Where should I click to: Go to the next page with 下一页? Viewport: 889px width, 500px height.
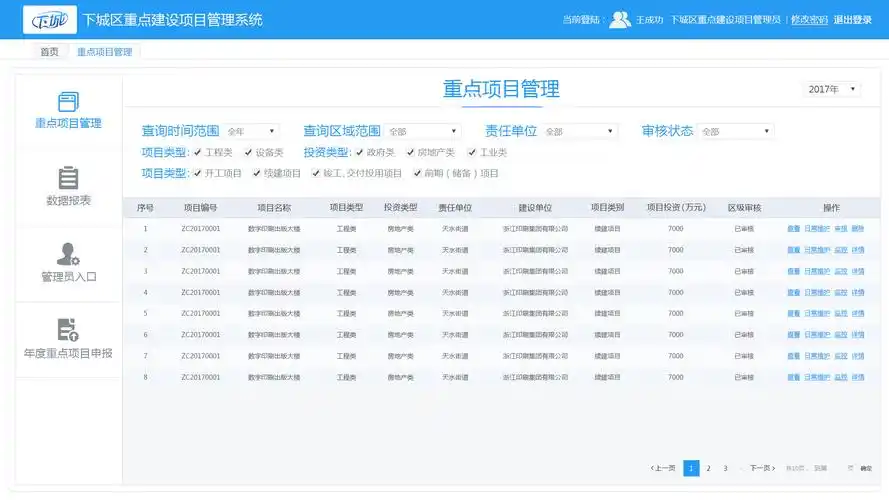pos(762,468)
